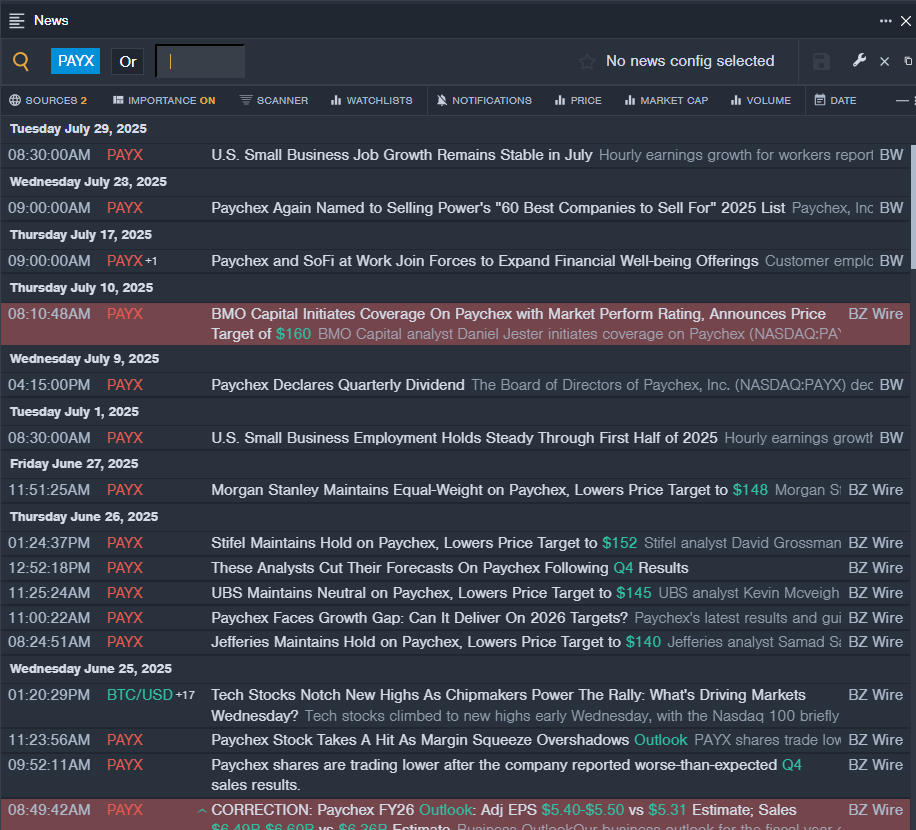This screenshot has height=830, width=916.
Task: Click the +1 symbols badge next to PAYX
Action: tap(151, 261)
